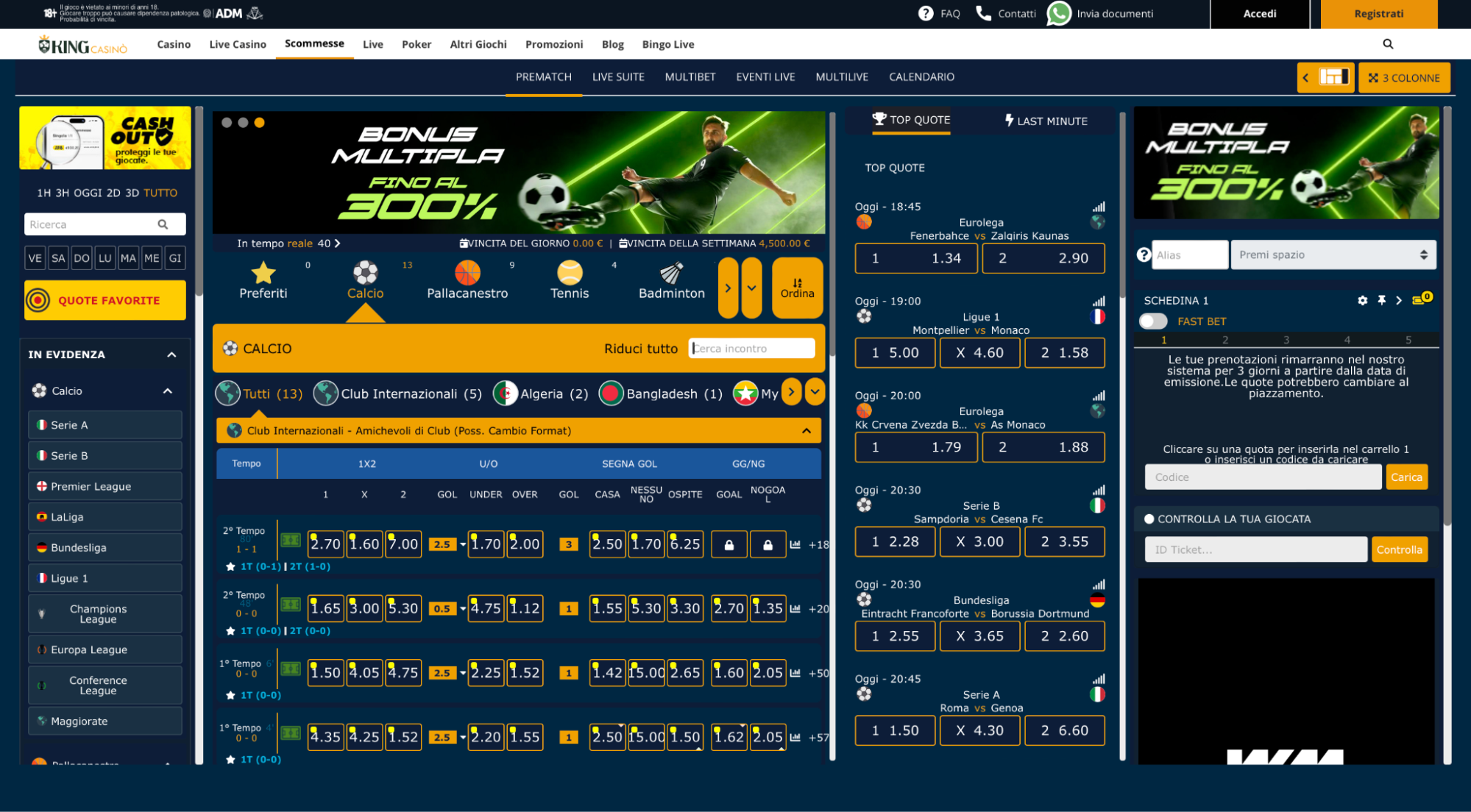Screen dimensions: 1471x812
Task: Collapse Club Internazionali Amichevoli header
Action: click(806, 431)
